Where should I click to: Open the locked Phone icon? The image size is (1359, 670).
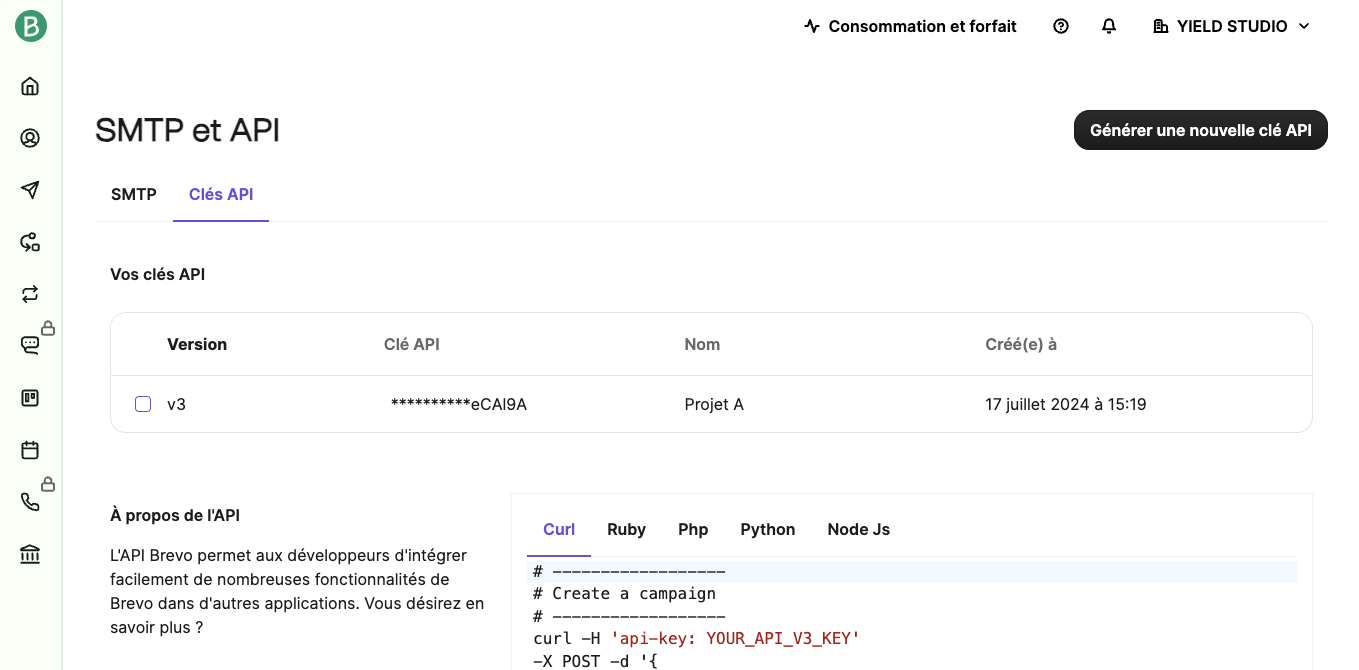click(30, 502)
